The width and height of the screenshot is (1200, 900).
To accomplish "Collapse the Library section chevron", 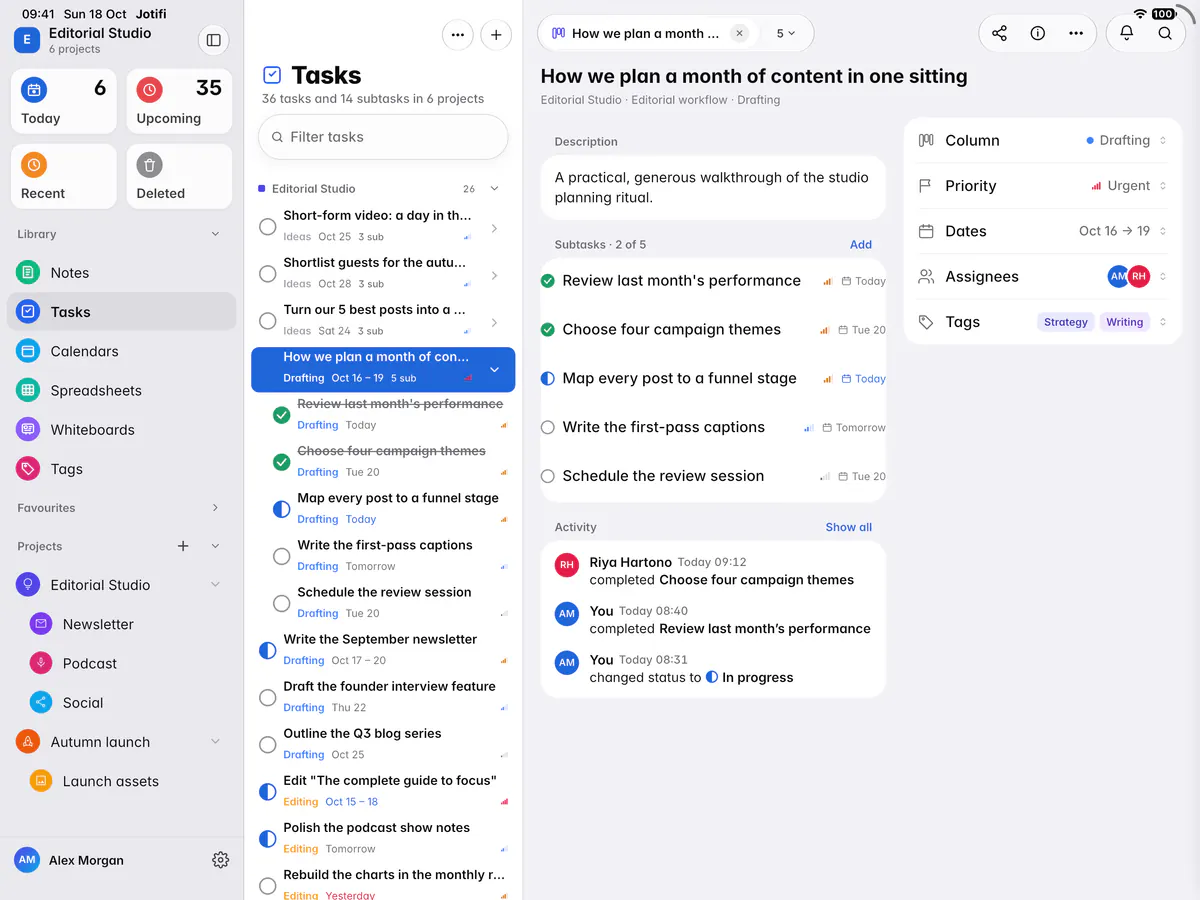I will click(x=215, y=234).
